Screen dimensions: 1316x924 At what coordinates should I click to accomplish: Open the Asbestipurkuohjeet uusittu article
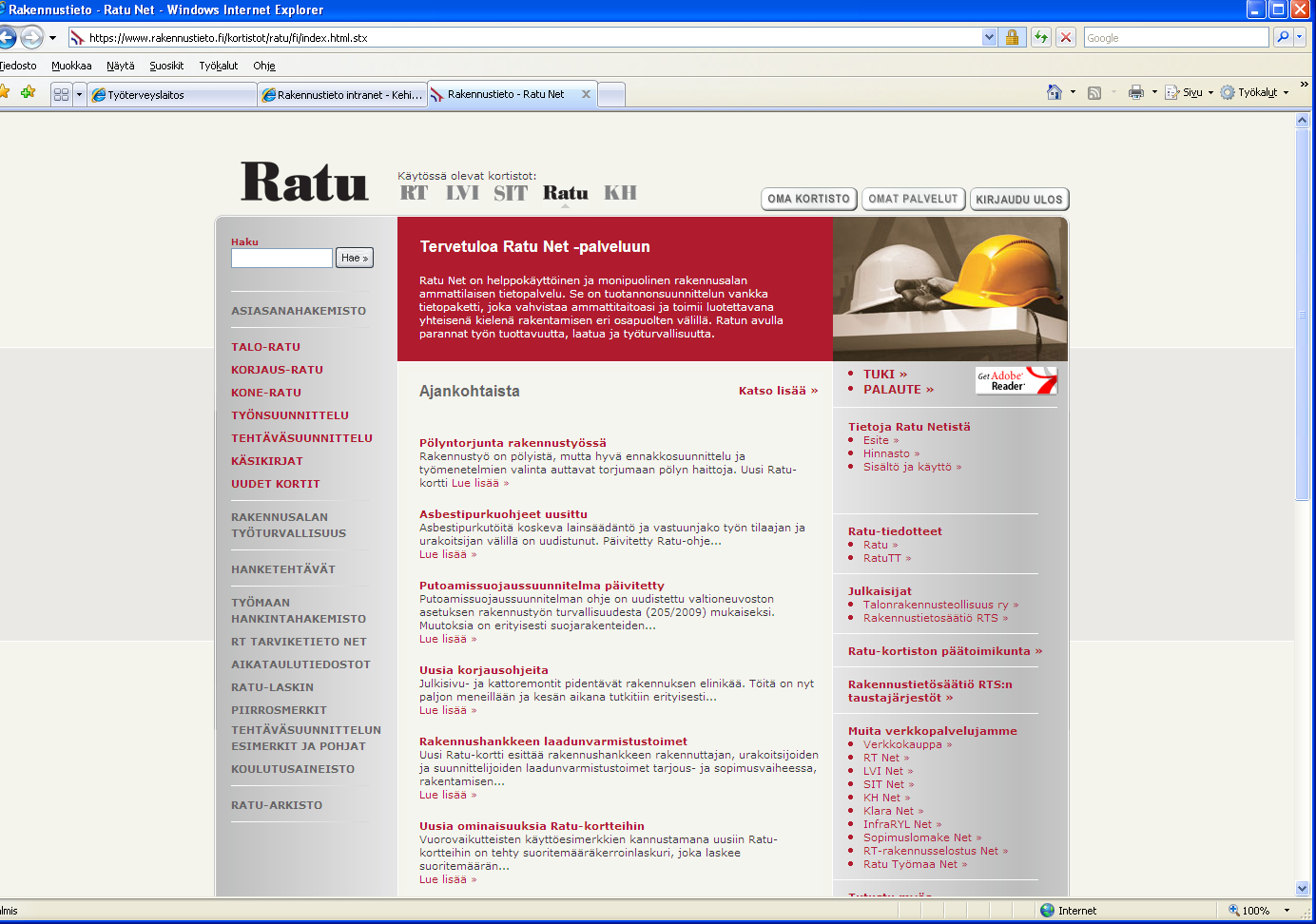[x=503, y=514]
